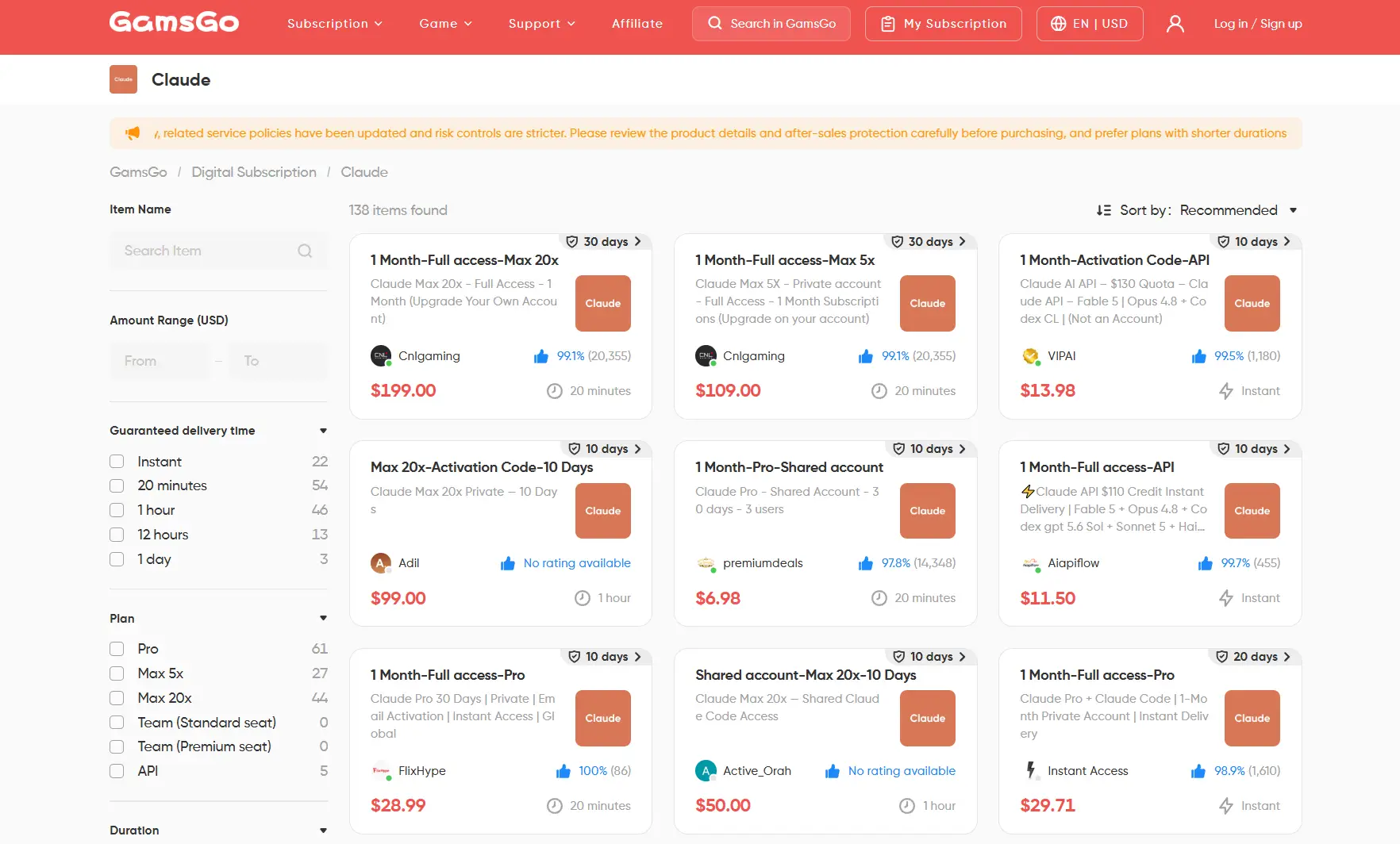Collapse the Duration filter section
Image resolution: width=1400 pixels, height=844 pixels.
tap(323, 831)
